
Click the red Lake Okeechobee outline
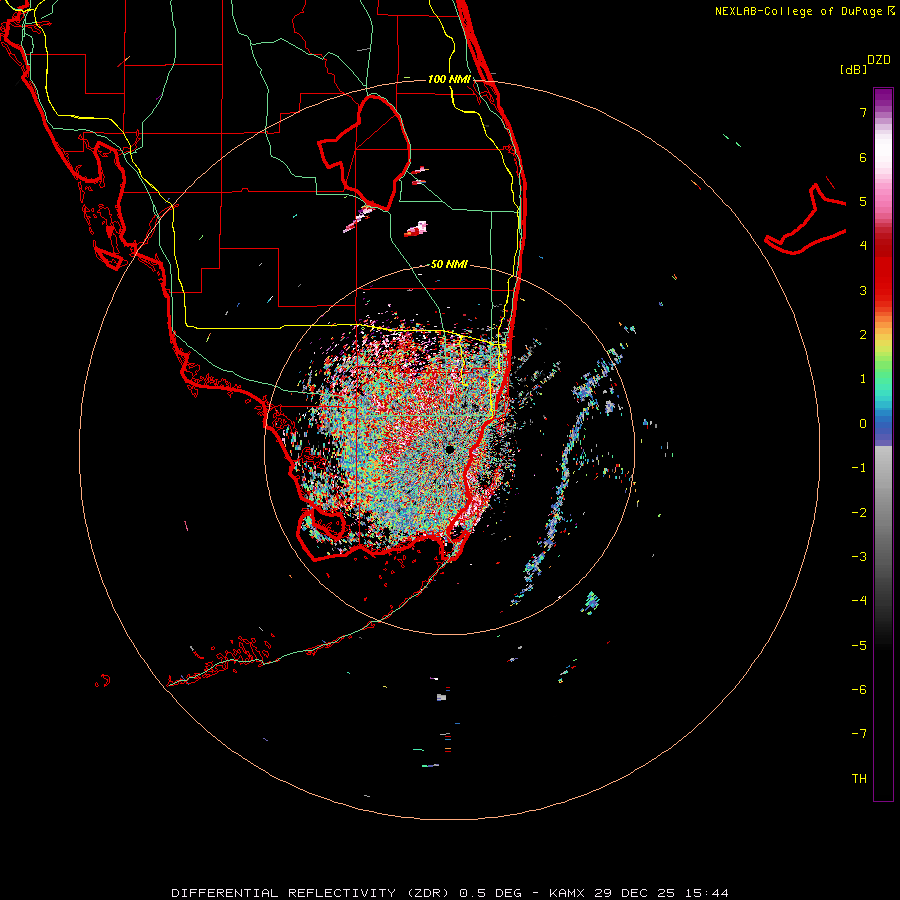click(364, 152)
